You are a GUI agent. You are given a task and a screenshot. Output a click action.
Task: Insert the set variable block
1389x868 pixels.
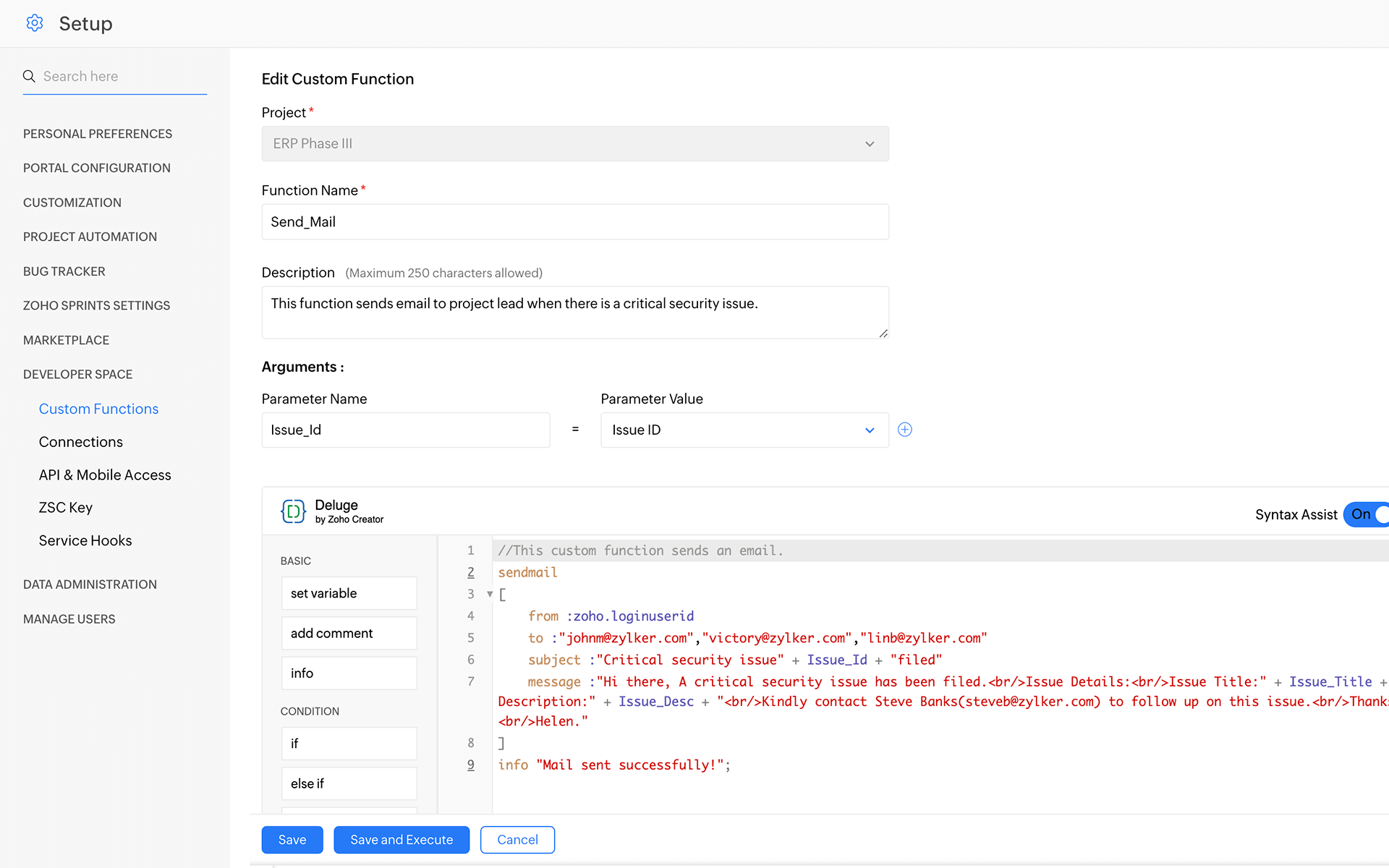click(x=349, y=593)
